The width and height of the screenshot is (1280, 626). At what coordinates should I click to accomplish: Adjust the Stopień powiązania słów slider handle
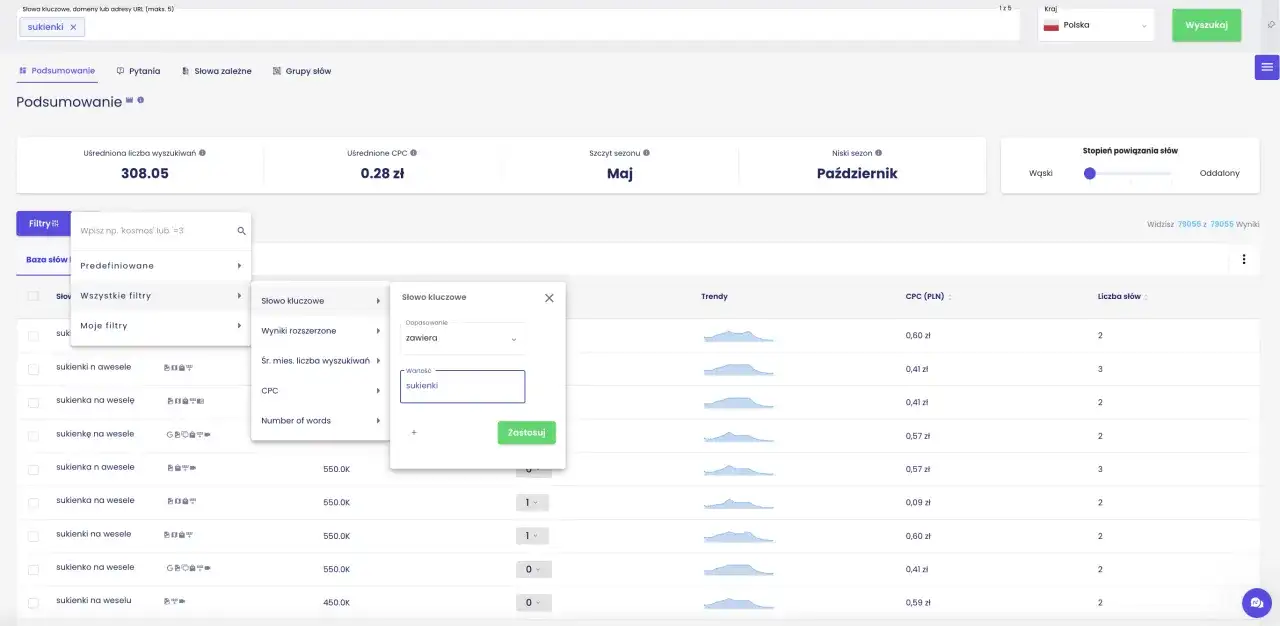[1090, 173]
